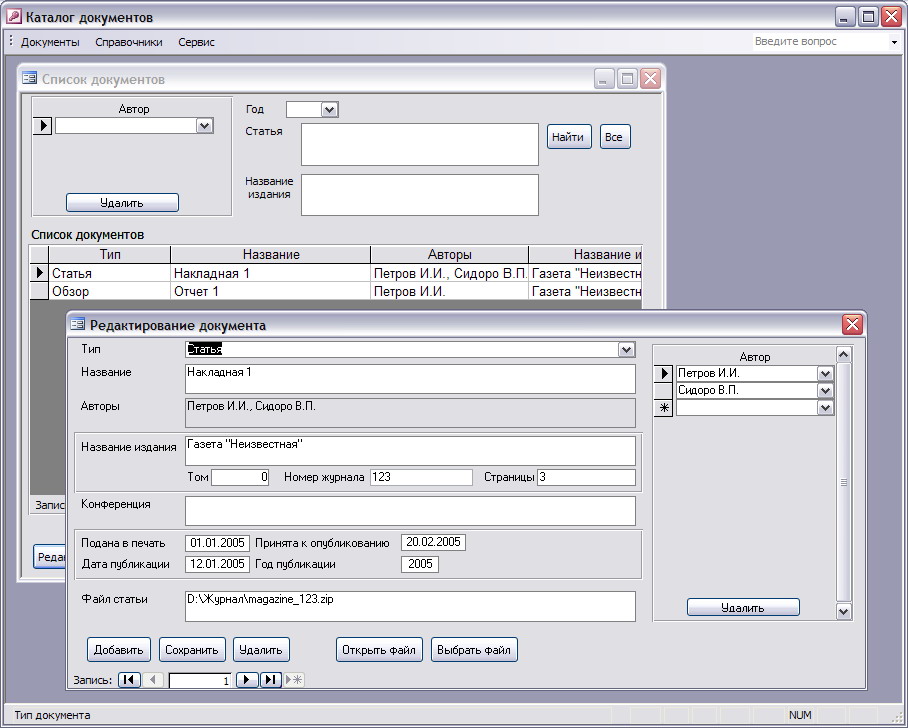Screen dimensions: 908x728
Task: Minimize the Список документов window
Action: pyautogui.click(x=604, y=78)
